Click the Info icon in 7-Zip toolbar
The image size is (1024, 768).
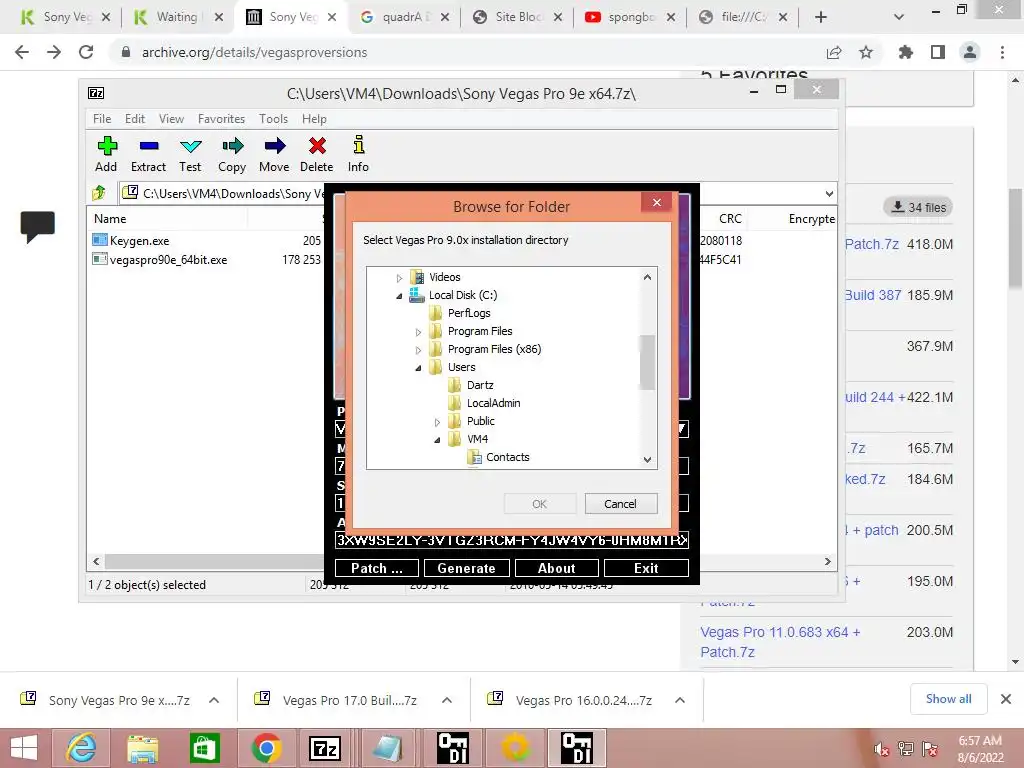pyautogui.click(x=359, y=145)
